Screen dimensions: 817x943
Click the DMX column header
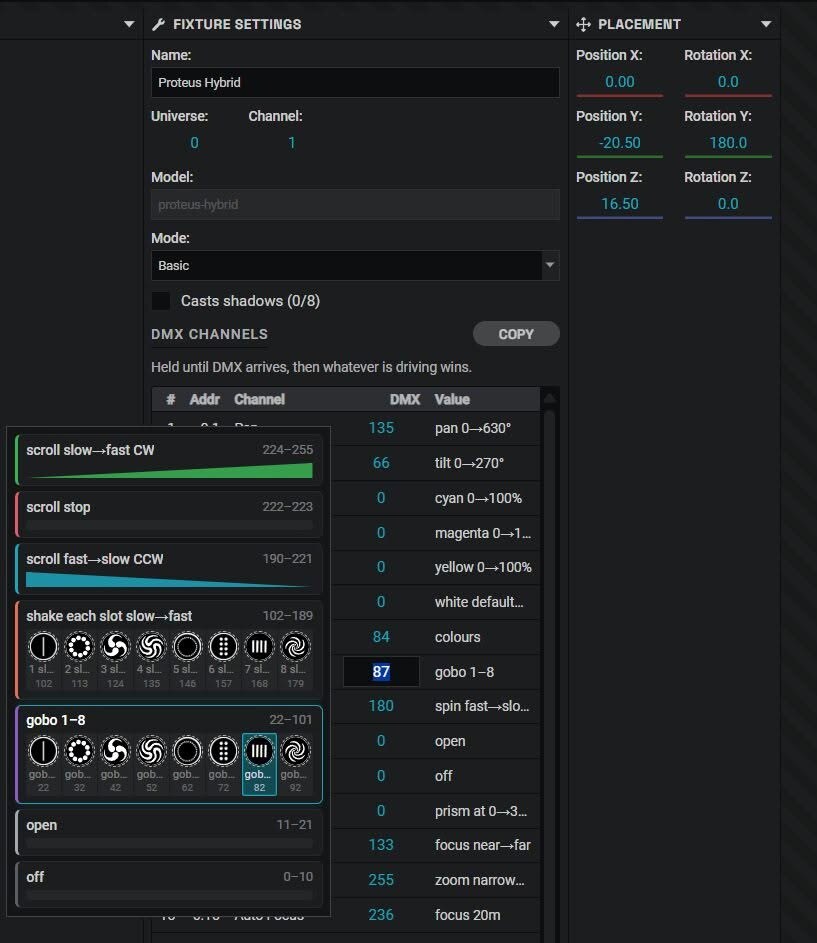tap(404, 399)
